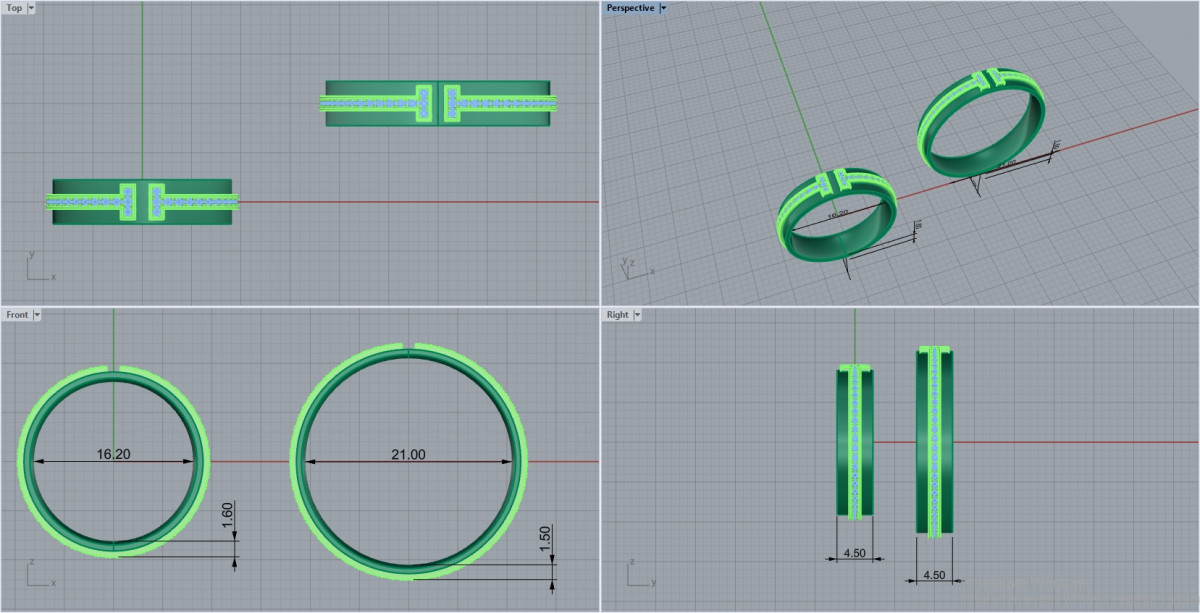
Task: Click the Right viewport title label
Action: pyautogui.click(x=618, y=315)
